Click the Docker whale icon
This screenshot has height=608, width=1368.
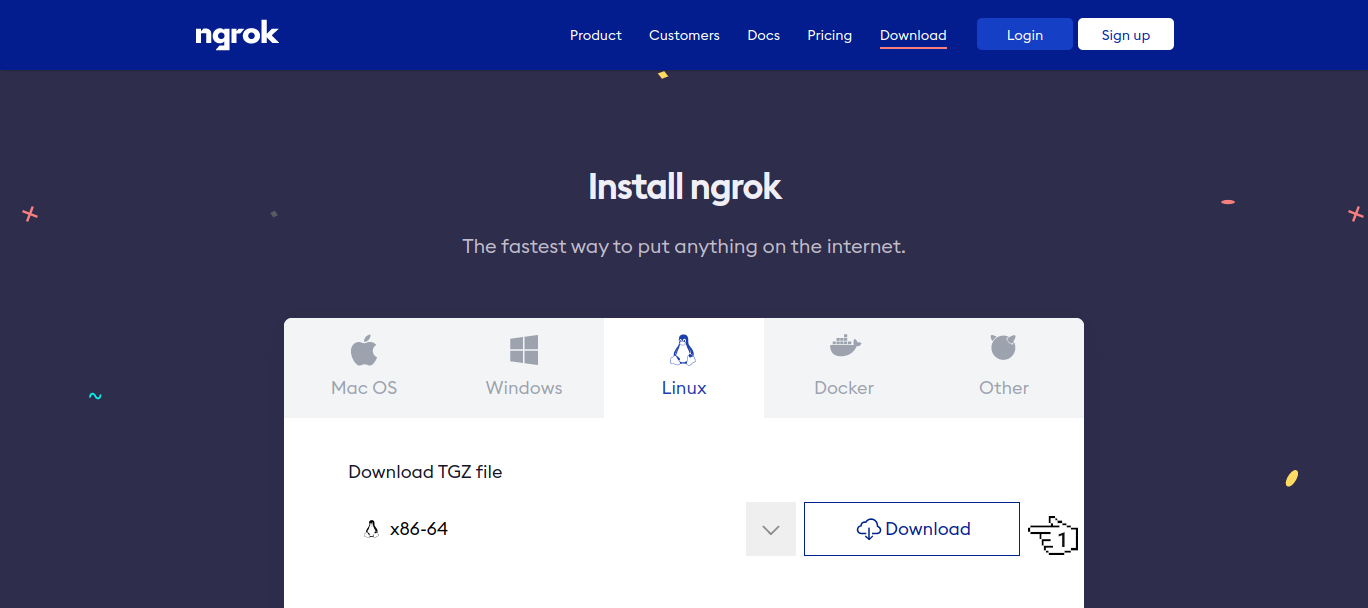[x=843, y=348]
